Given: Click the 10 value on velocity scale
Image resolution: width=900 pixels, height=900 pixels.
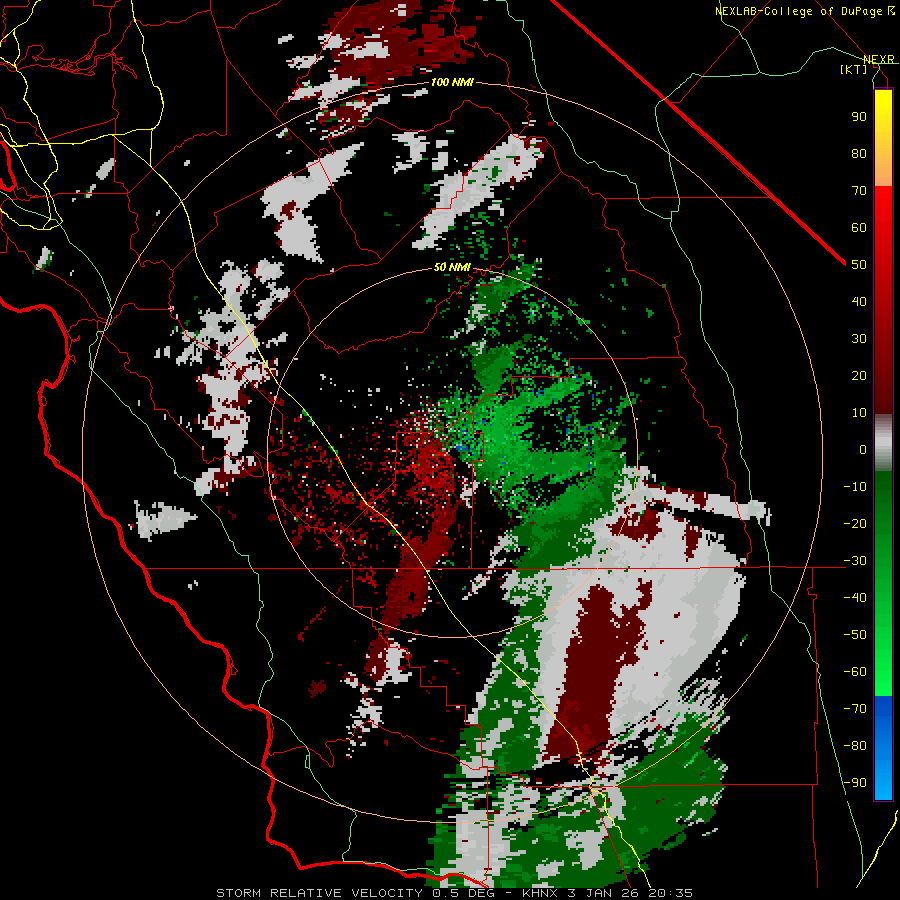Looking at the screenshot, I should [x=859, y=413].
